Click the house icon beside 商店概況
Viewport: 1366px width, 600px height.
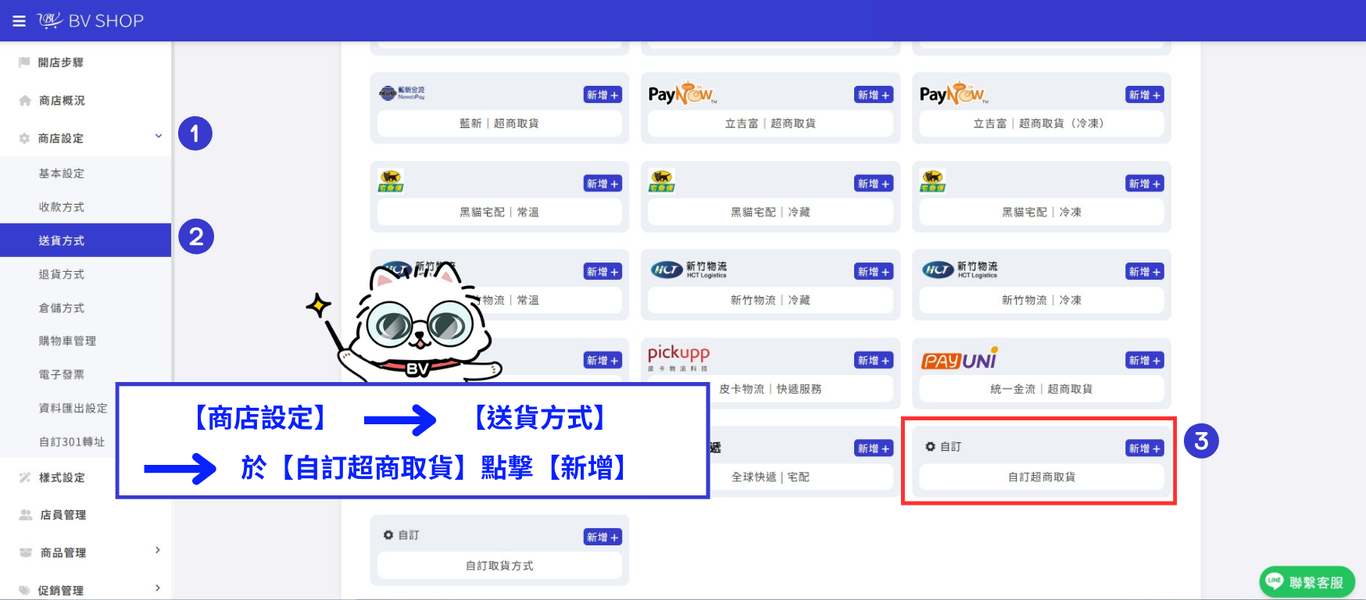coord(25,101)
